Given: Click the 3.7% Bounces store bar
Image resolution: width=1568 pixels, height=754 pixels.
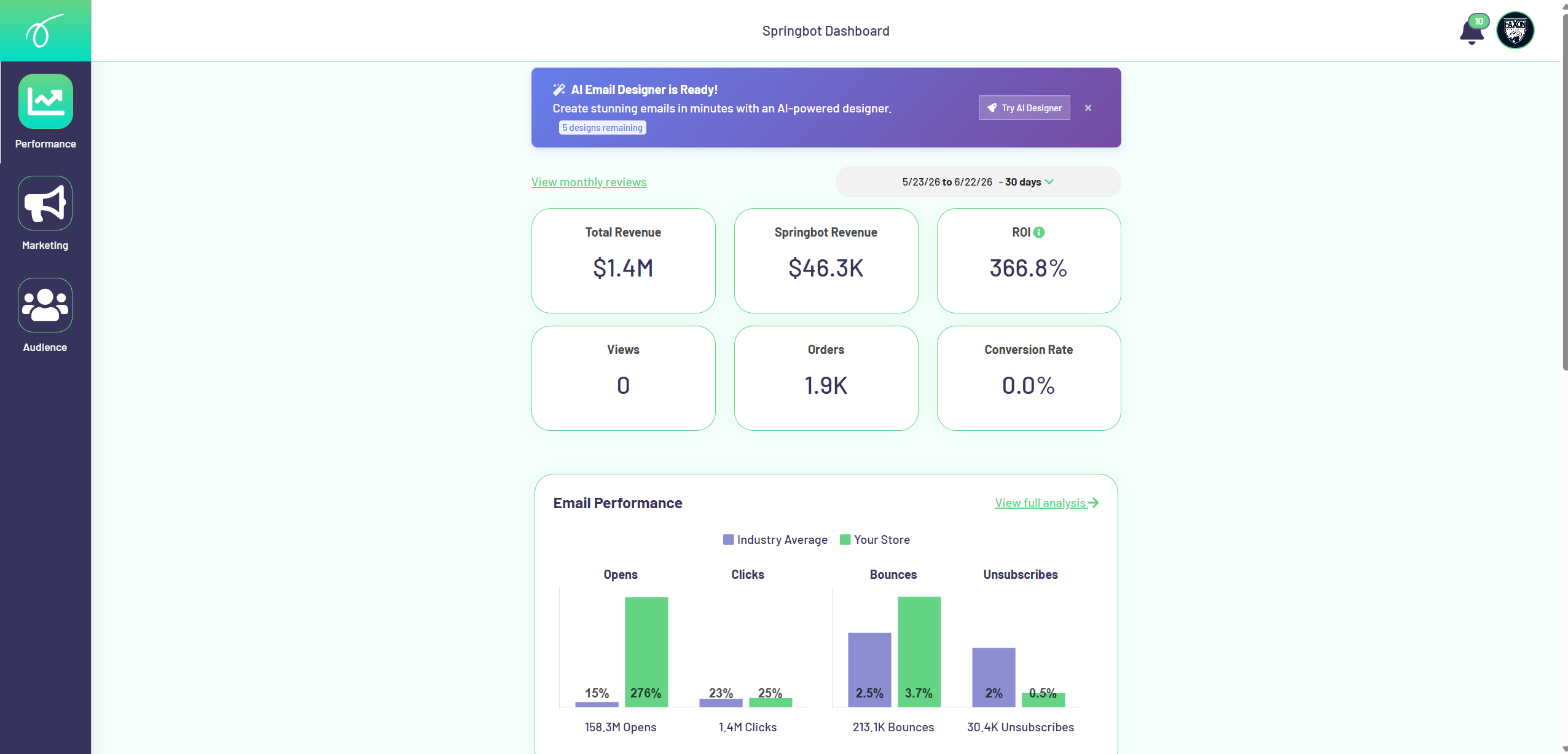Looking at the screenshot, I should [x=919, y=651].
